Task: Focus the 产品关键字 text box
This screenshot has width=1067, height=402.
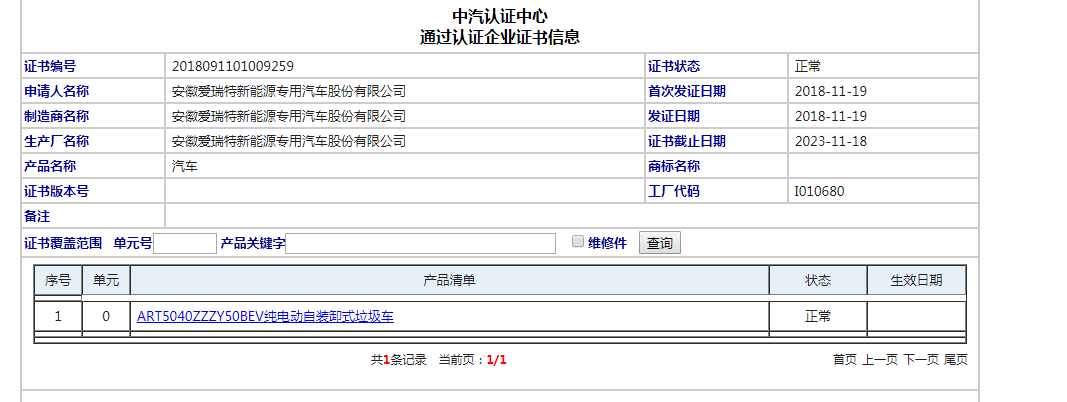Action: tap(420, 243)
